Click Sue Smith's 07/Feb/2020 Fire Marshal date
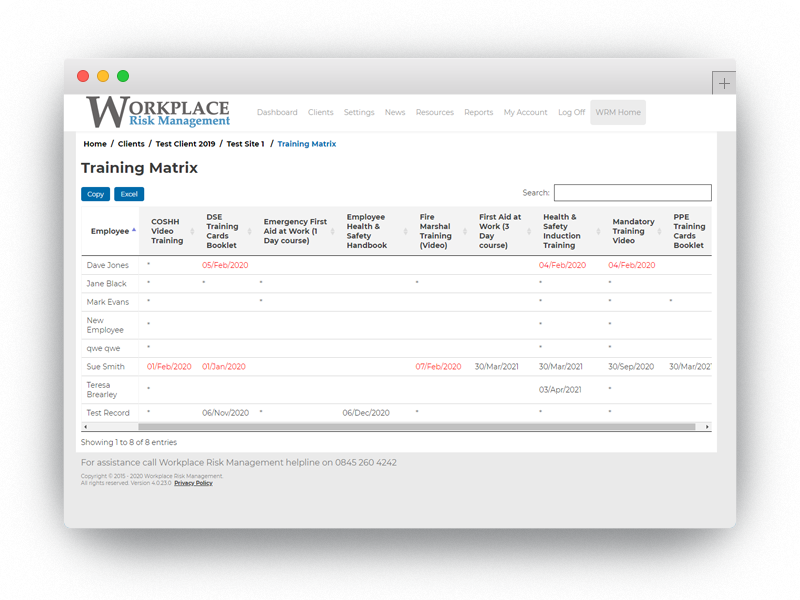The width and height of the screenshot is (800, 600). pyautogui.click(x=438, y=367)
